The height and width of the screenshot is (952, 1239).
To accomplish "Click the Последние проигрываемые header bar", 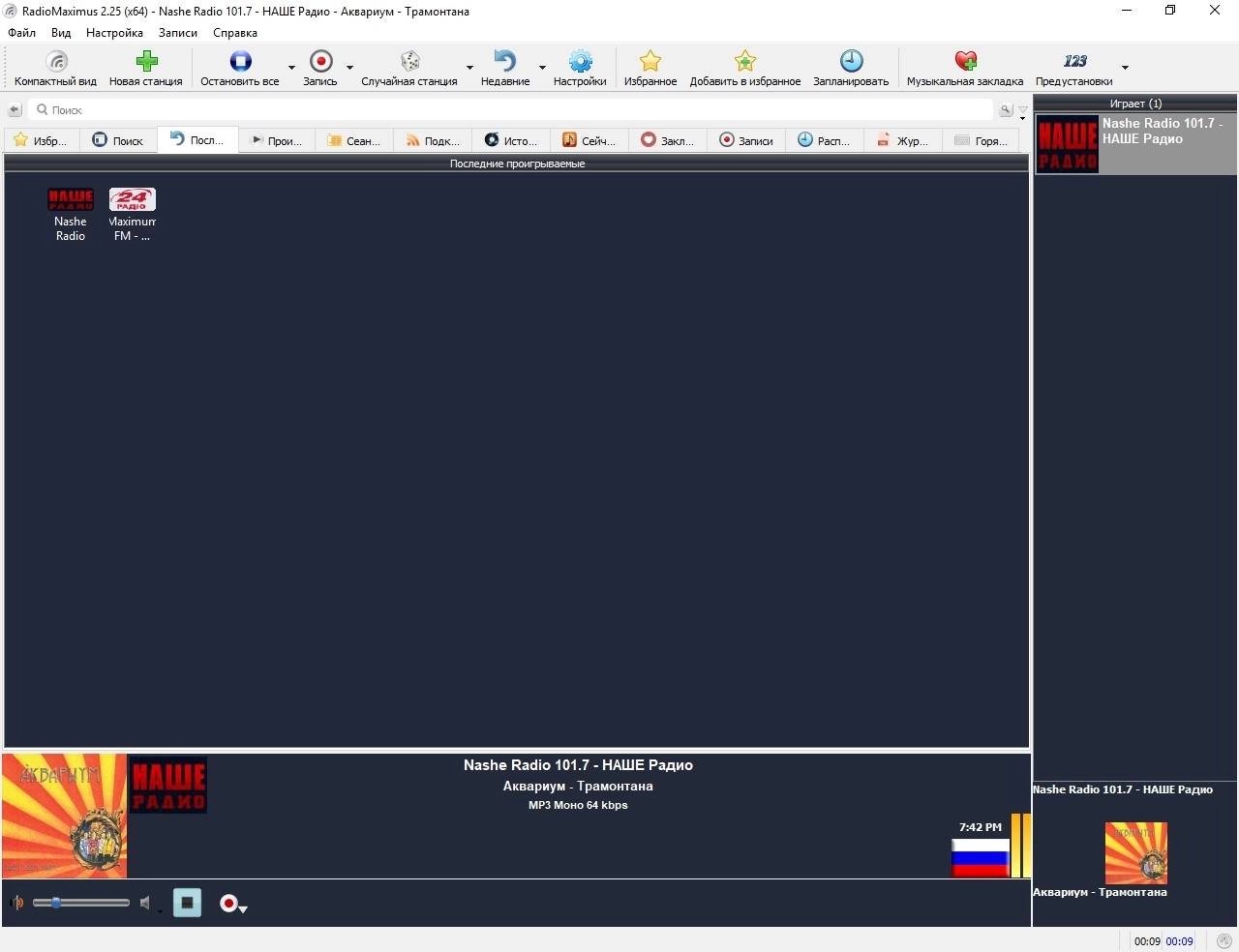I will (516, 164).
